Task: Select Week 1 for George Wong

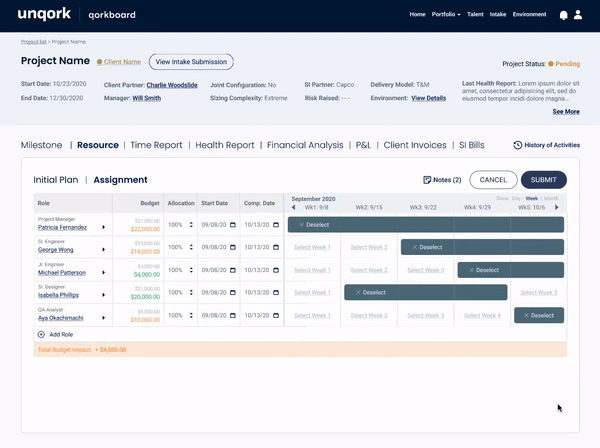Action: pos(312,247)
